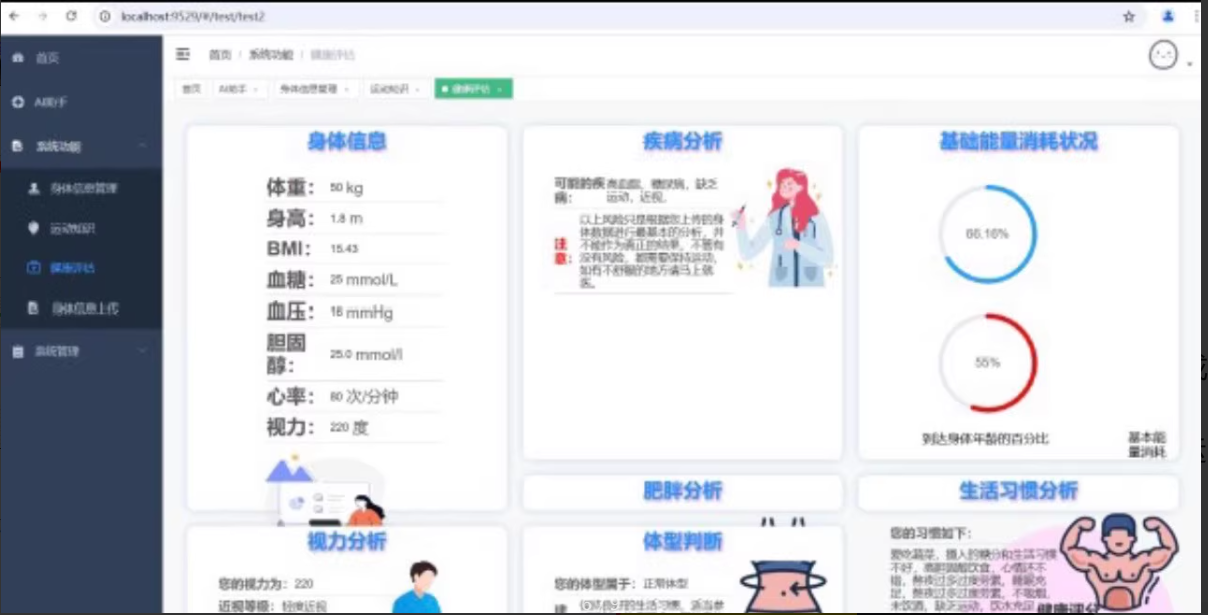The width and height of the screenshot is (1208, 615).
Task: Close the AI助手 tab with its x
Action: click(x=255, y=90)
